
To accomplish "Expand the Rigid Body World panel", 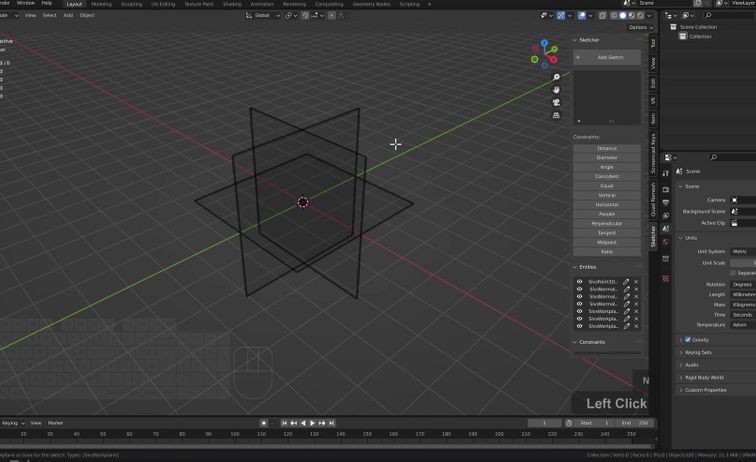I will [x=704, y=377].
